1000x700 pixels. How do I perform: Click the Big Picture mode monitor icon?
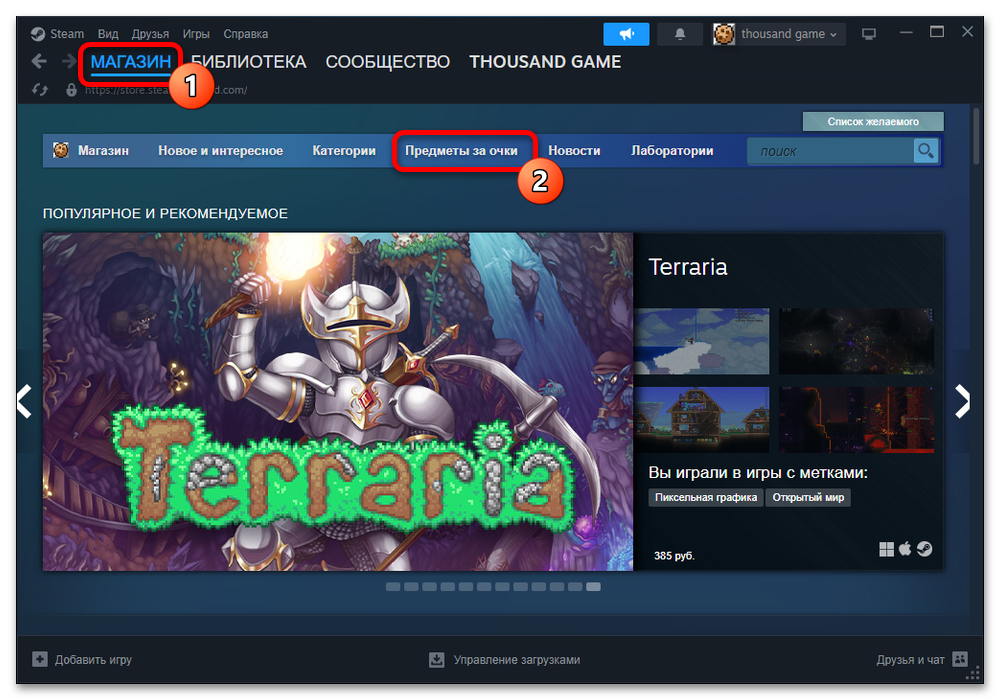point(869,34)
